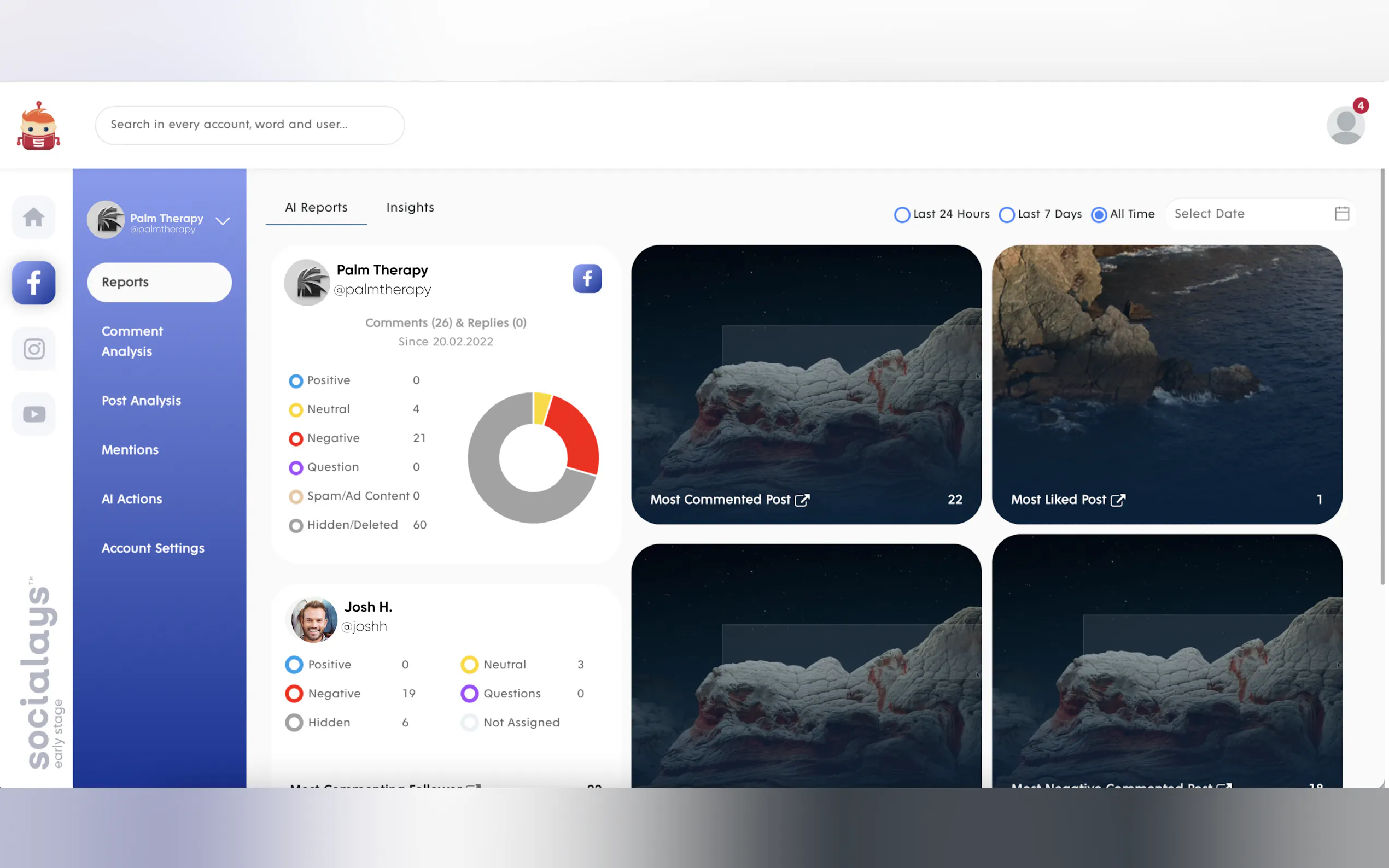Image resolution: width=1389 pixels, height=868 pixels.
Task: Open the YouTube sidebar icon
Action: 33,414
